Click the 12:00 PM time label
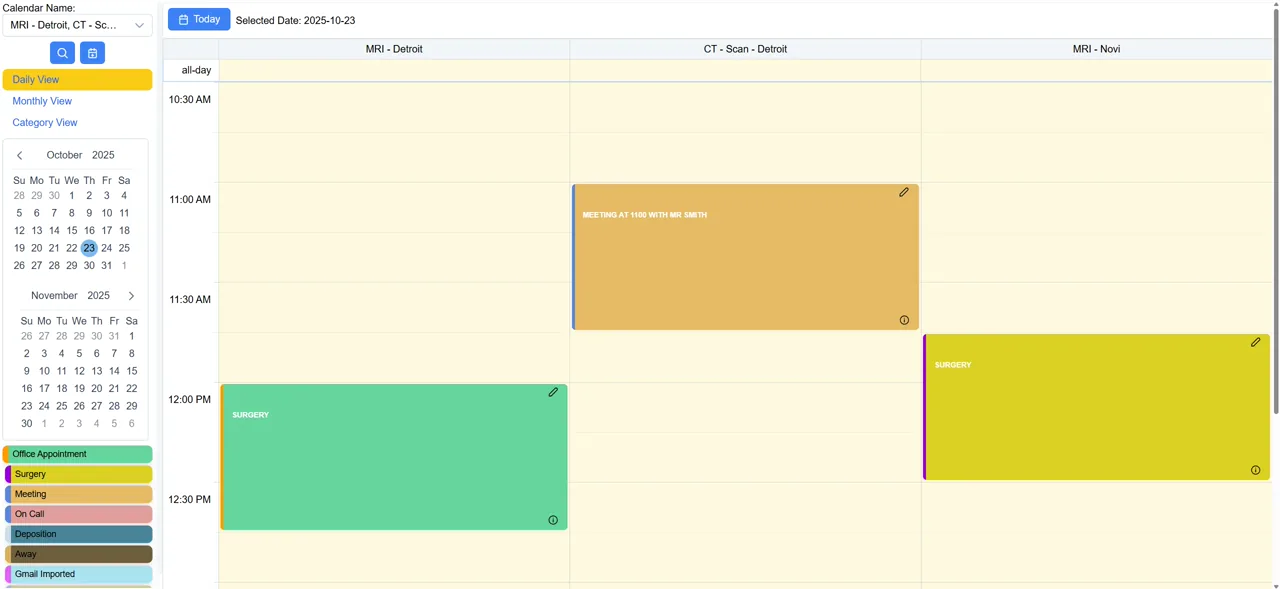Image resolution: width=1280 pixels, height=589 pixels. point(190,400)
